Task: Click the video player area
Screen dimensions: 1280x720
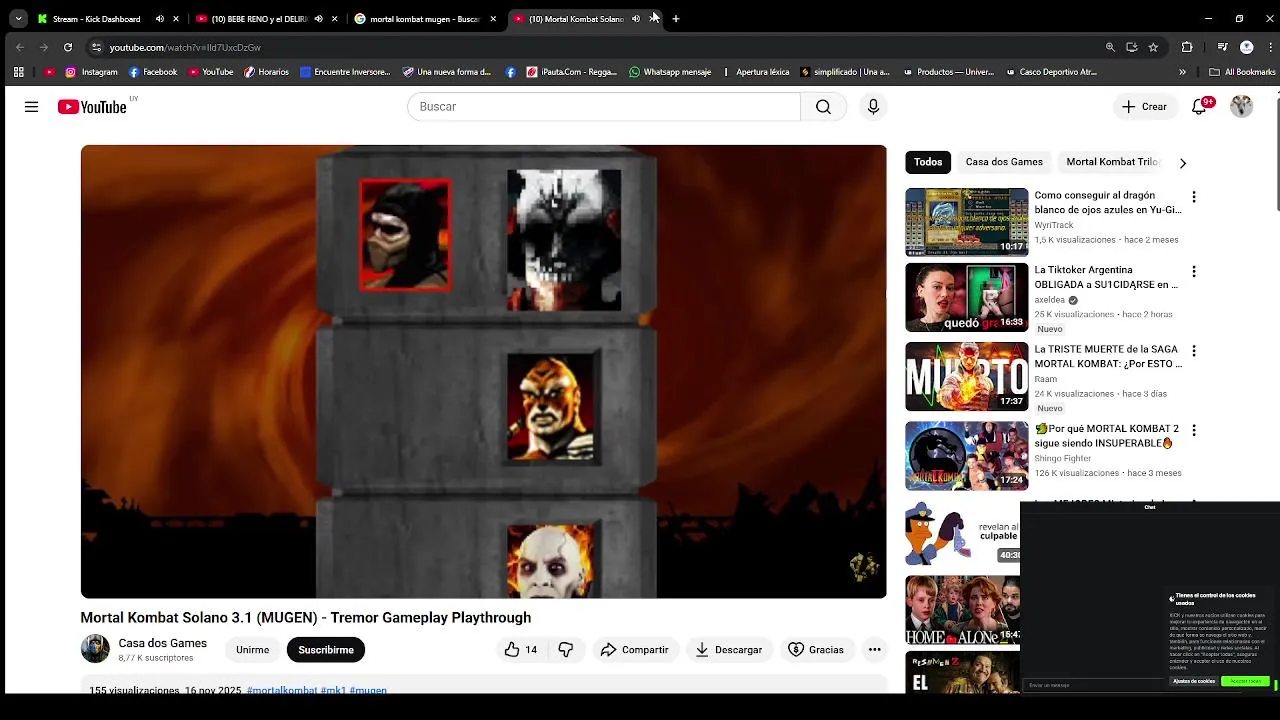Action: point(483,372)
